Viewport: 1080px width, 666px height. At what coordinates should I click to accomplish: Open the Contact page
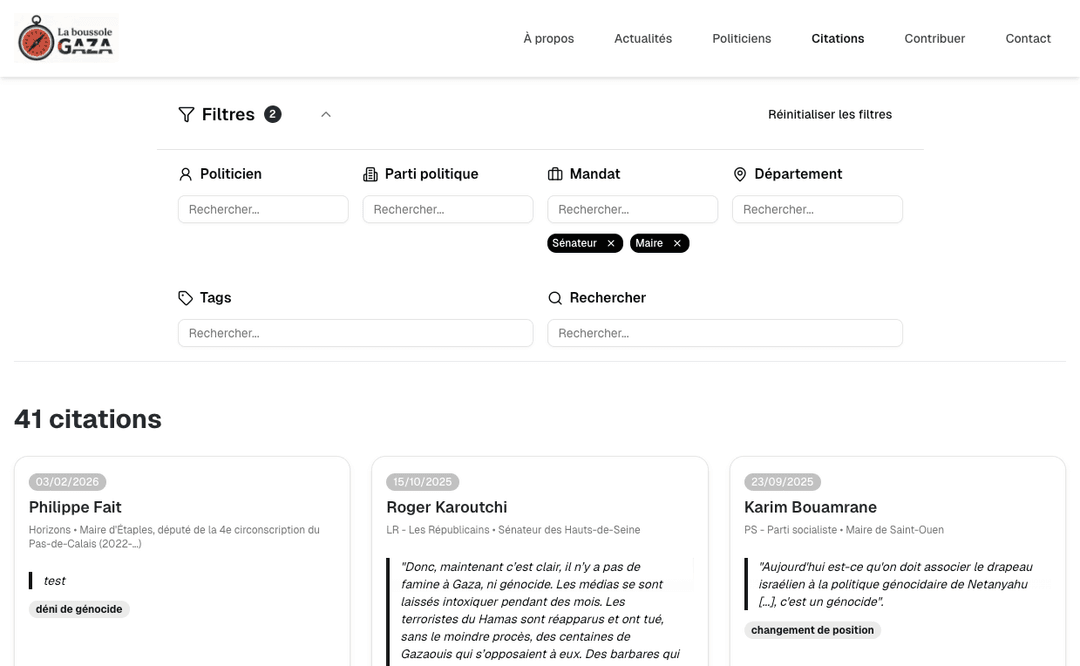(x=1028, y=39)
